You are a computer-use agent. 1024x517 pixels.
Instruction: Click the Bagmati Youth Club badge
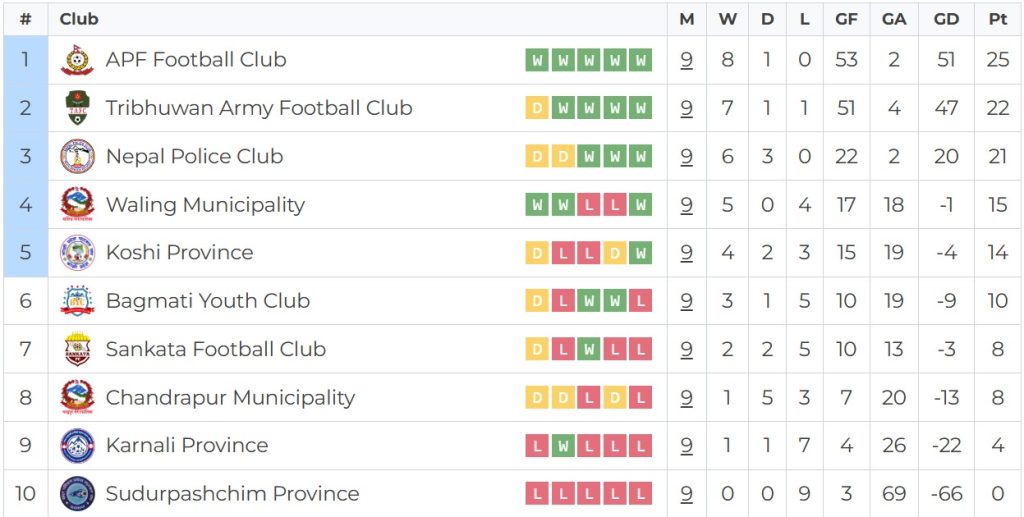(x=77, y=301)
